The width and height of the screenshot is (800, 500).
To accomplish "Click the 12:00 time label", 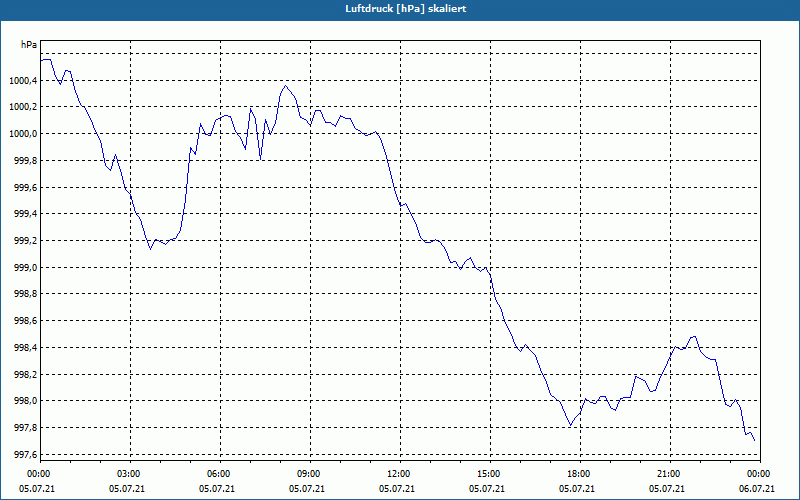I will (397, 473).
